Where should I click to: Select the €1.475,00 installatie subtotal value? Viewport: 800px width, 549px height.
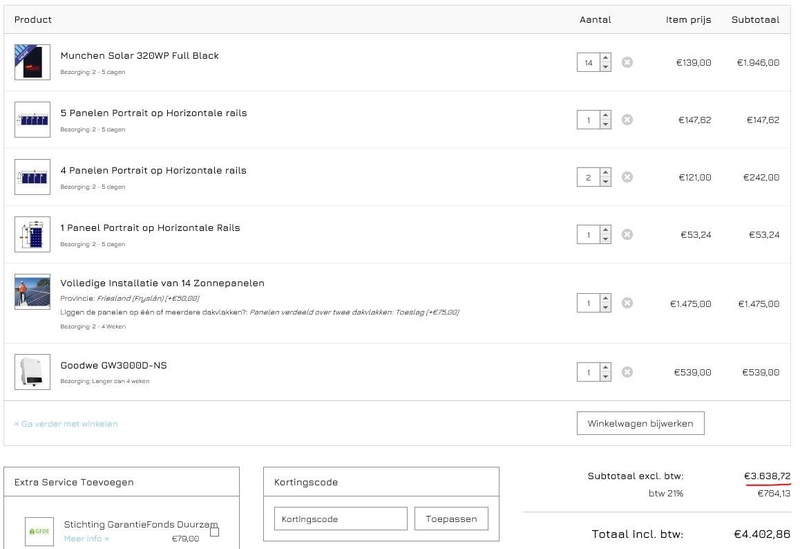tap(759, 304)
